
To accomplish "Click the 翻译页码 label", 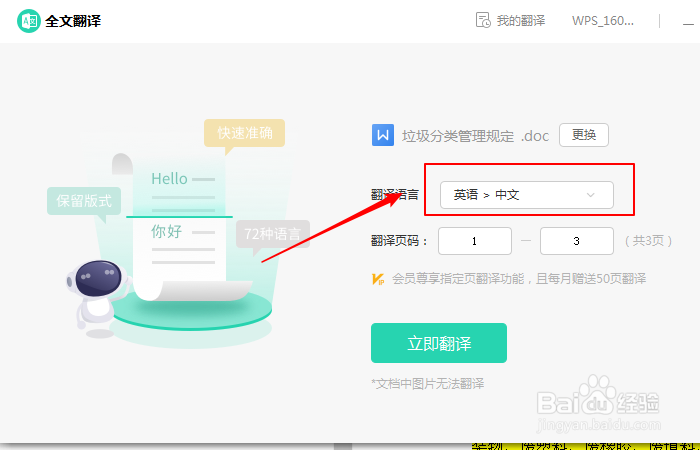I will pos(400,241).
